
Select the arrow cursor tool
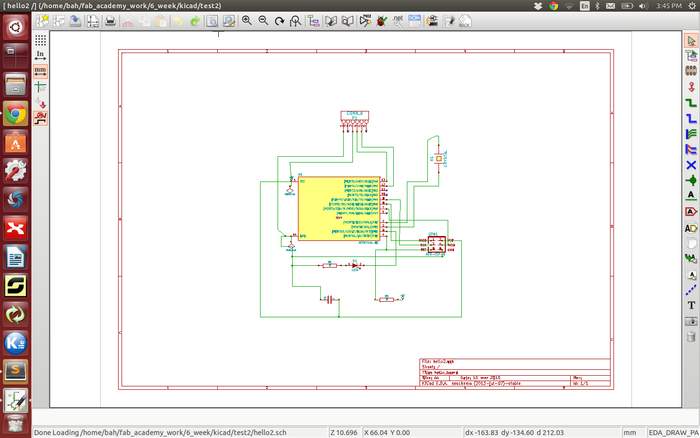point(691,41)
